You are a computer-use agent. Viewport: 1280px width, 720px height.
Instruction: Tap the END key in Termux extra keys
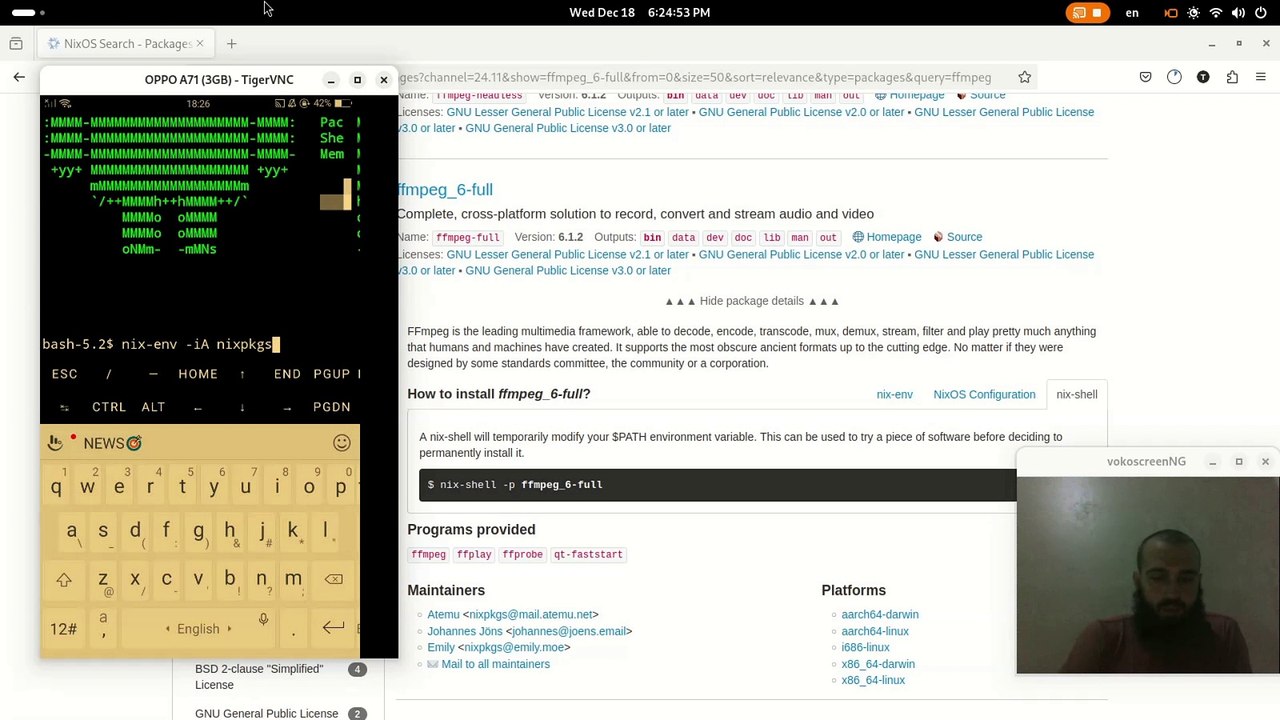(x=287, y=374)
